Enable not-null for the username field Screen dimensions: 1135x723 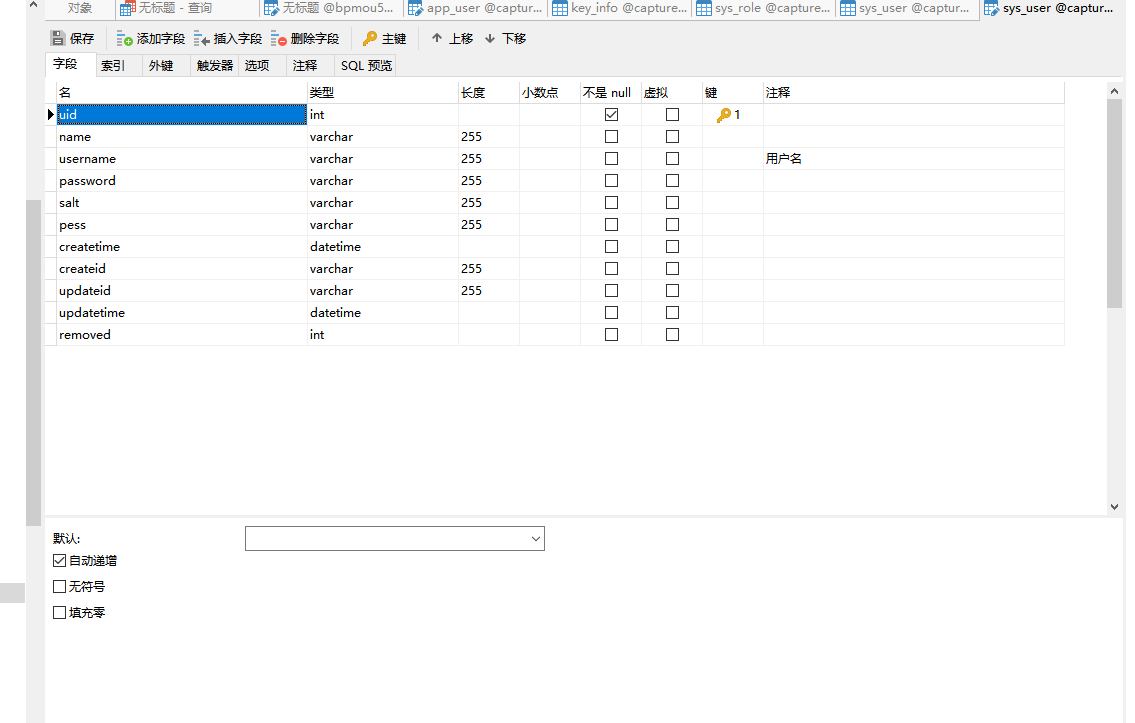point(612,158)
